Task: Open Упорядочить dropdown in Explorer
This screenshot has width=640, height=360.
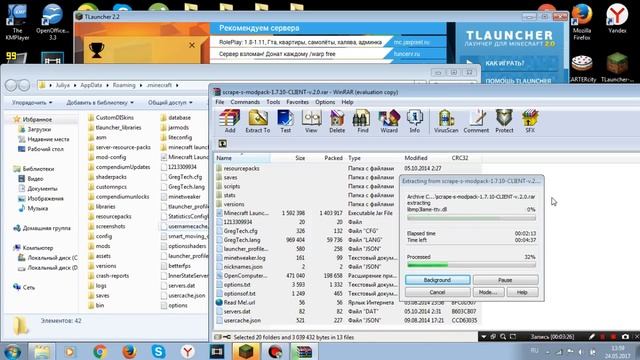Action: click(32, 102)
